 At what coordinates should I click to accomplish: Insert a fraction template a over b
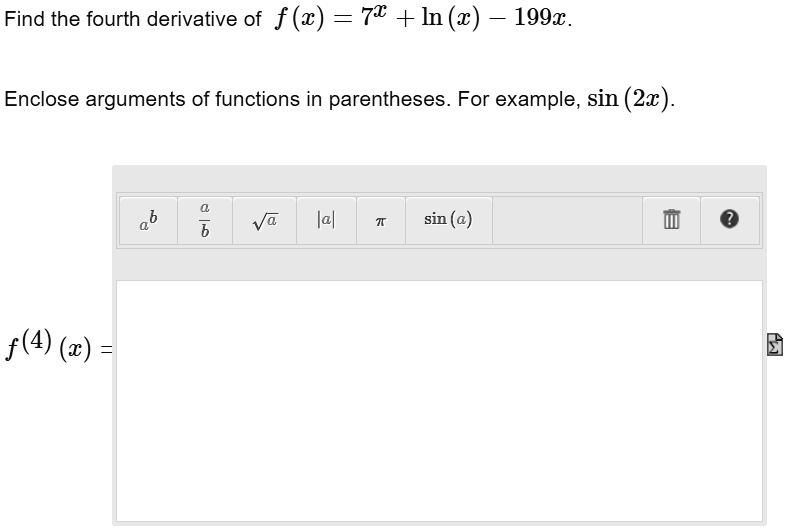(x=205, y=220)
